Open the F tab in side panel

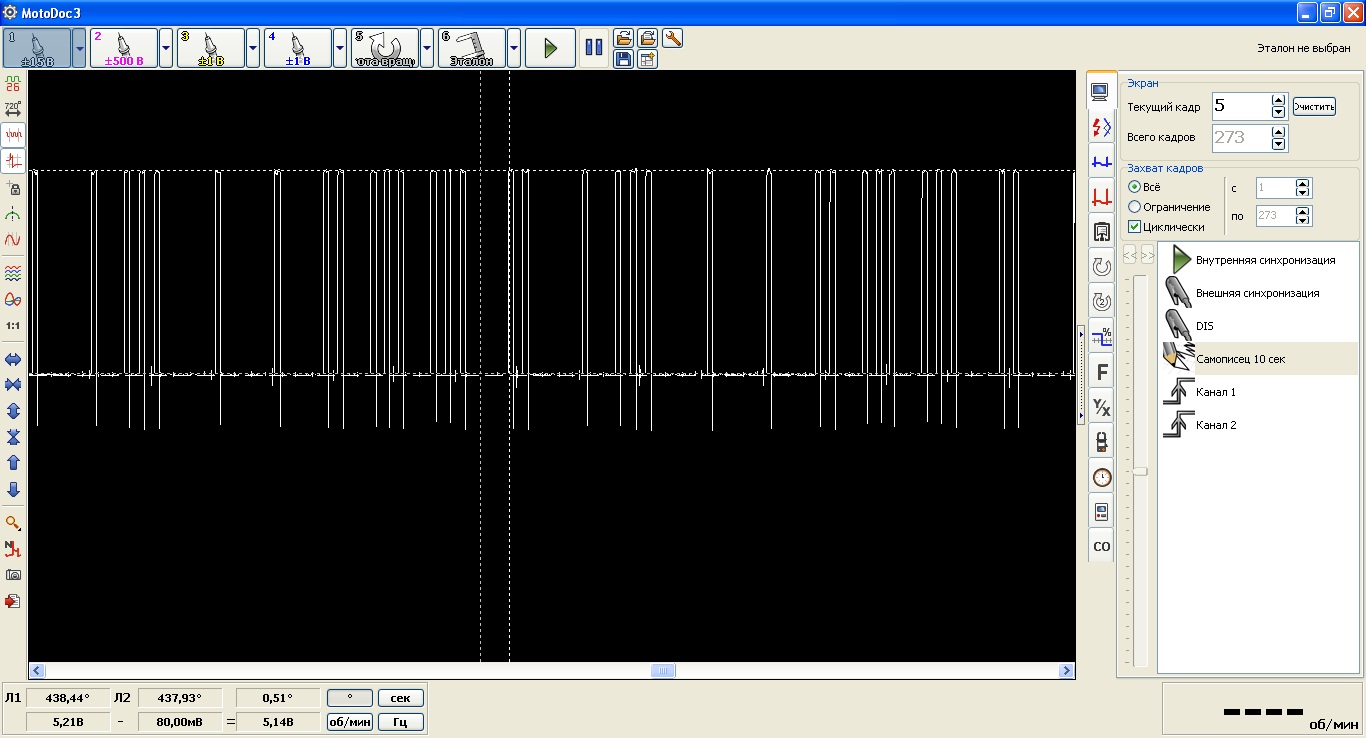click(1101, 372)
